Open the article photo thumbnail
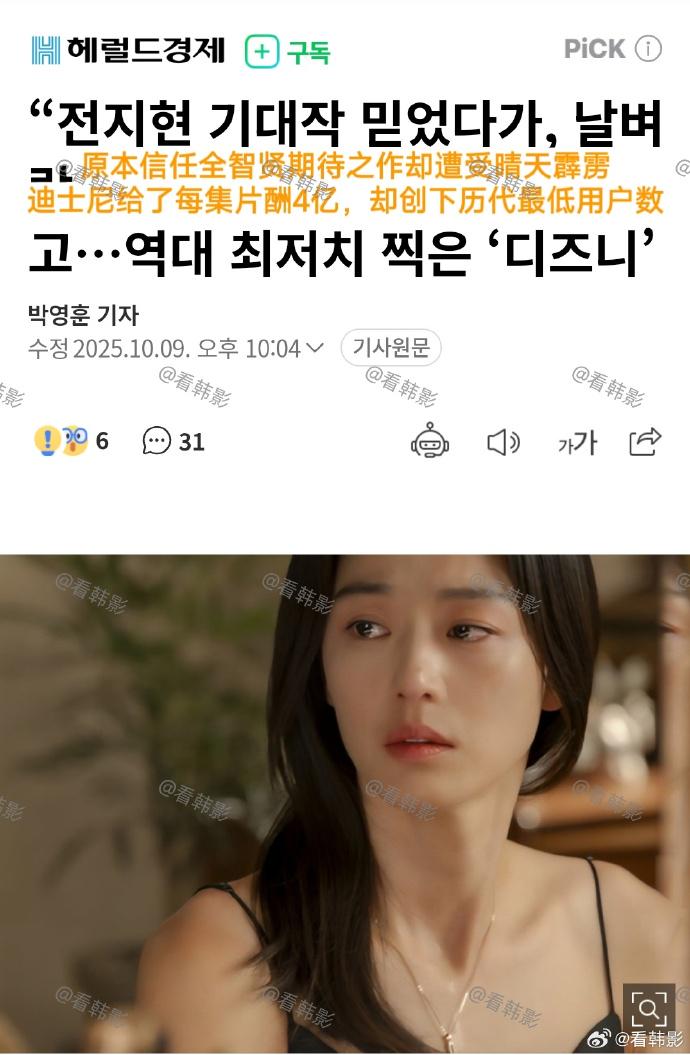The height and width of the screenshot is (1055, 690). [x=345, y=804]
